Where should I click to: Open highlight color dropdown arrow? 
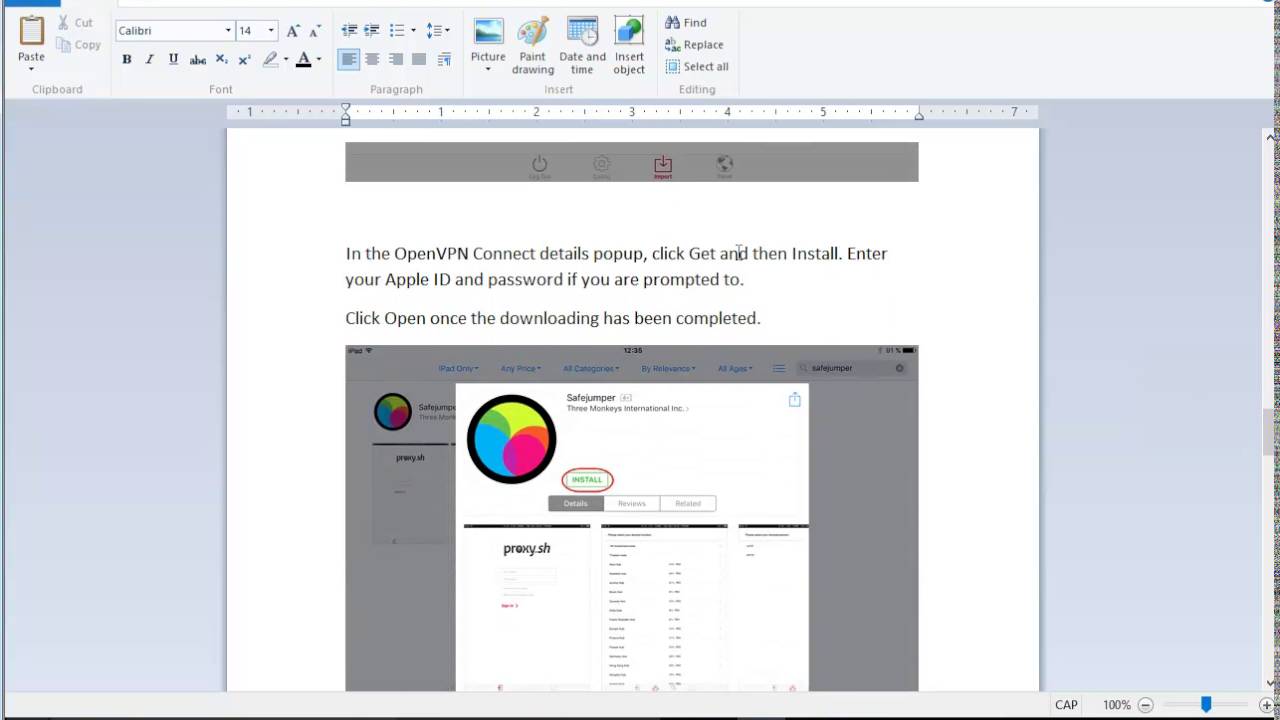[x=286, y=60]
